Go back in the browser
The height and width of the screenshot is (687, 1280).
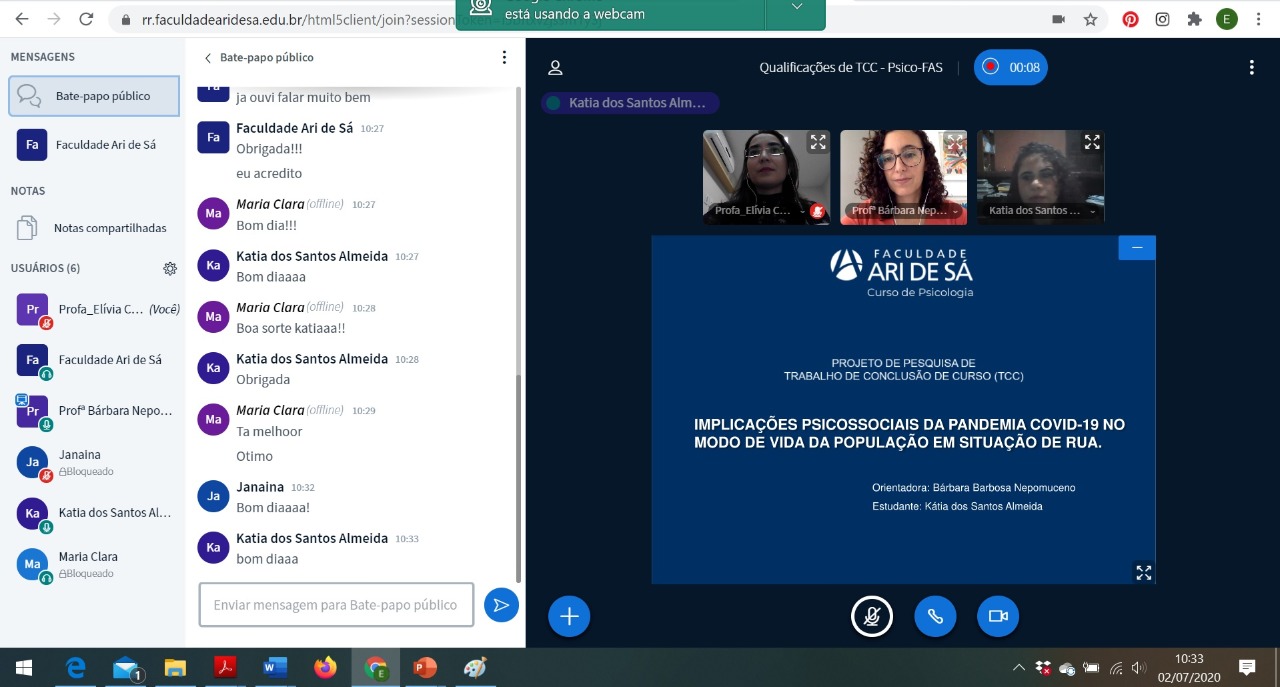click(x=22, y=19)
